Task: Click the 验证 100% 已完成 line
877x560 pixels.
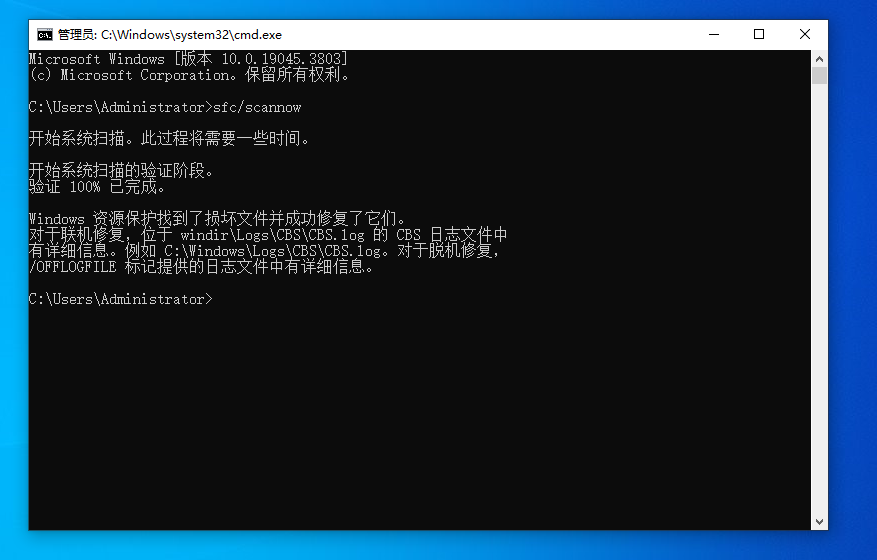Action: tap(97, 187)
